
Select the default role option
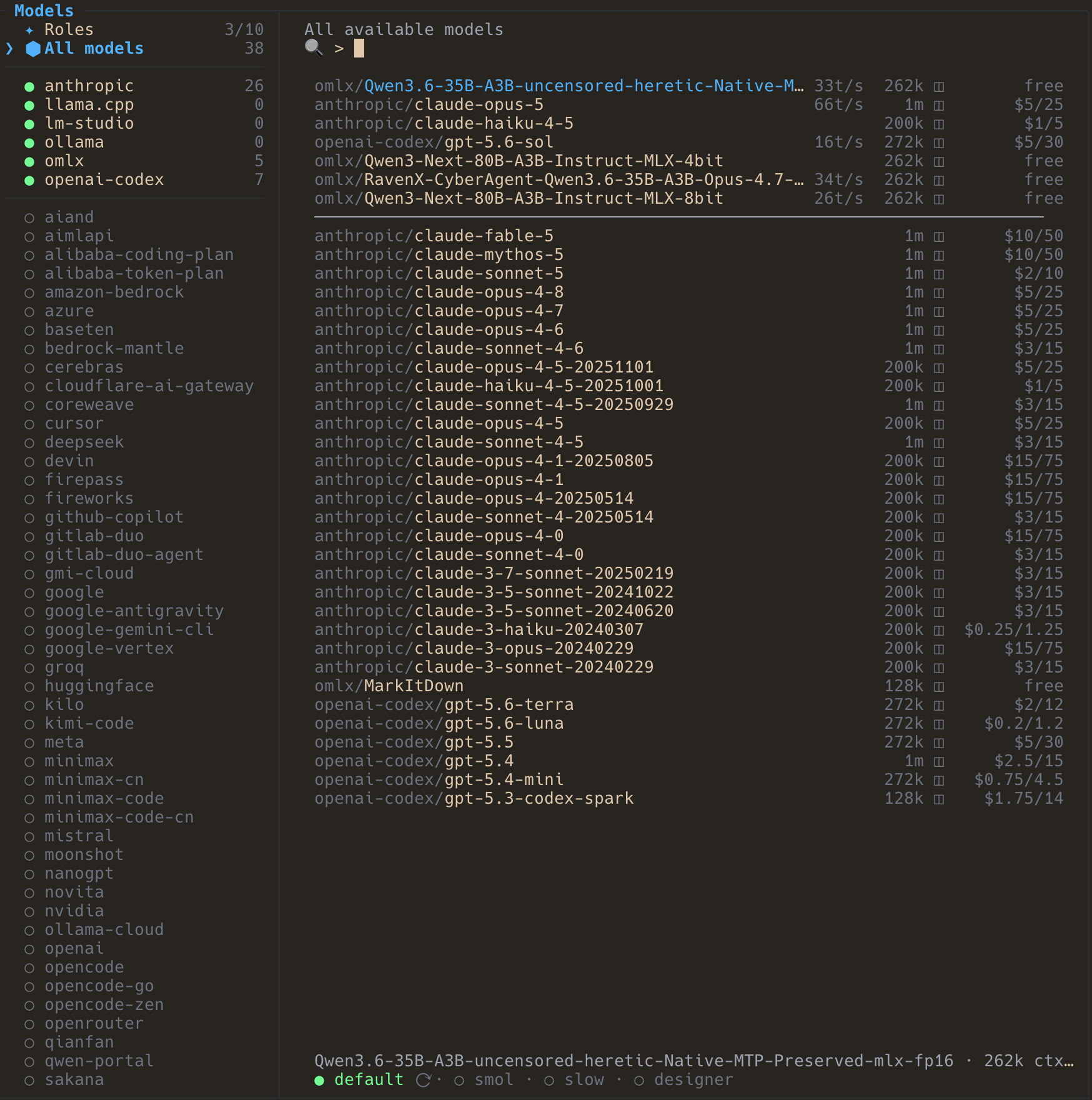click(x=359, y=1080)
